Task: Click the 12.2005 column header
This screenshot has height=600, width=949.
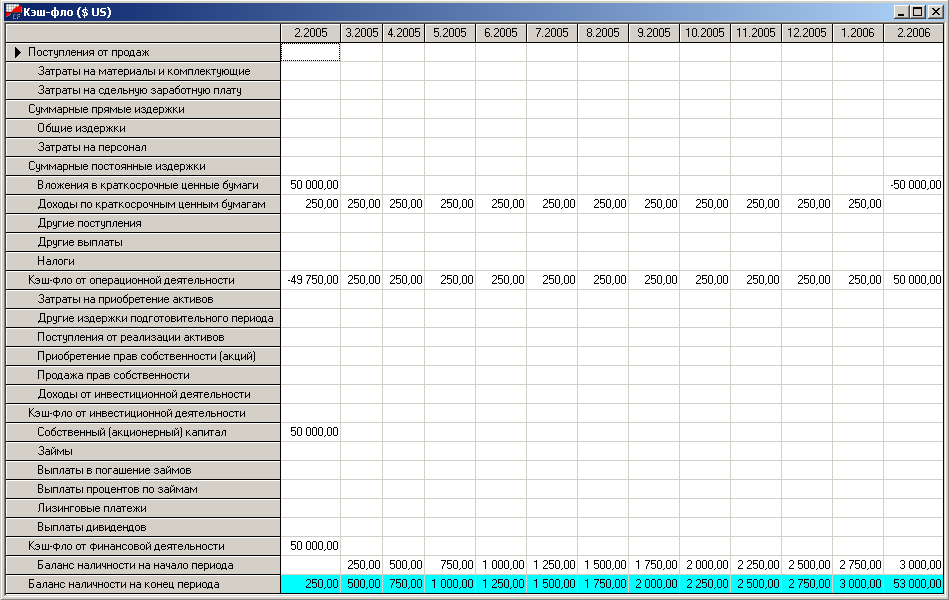Action: click(x=807, y=33)
